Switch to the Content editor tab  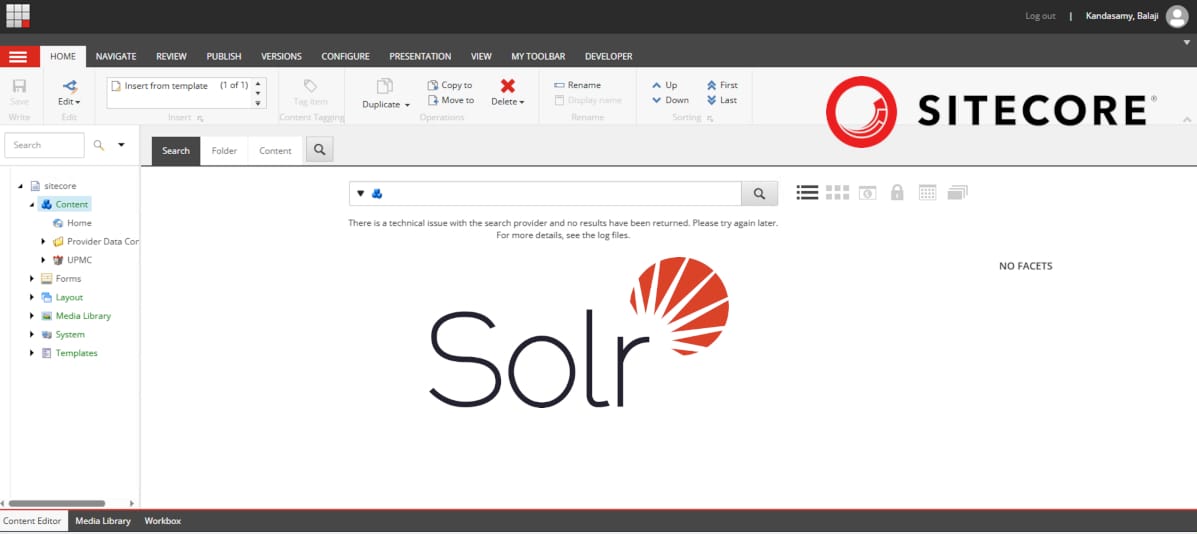point(276,151)
